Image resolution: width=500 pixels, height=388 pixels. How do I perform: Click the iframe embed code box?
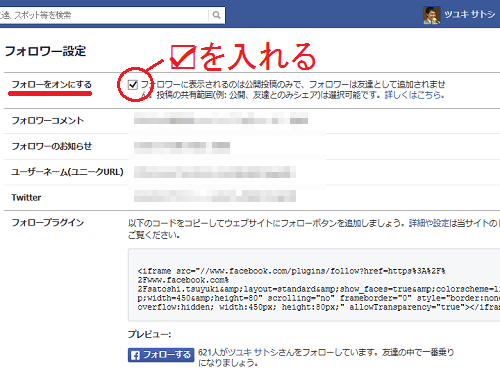pos(314,285)
